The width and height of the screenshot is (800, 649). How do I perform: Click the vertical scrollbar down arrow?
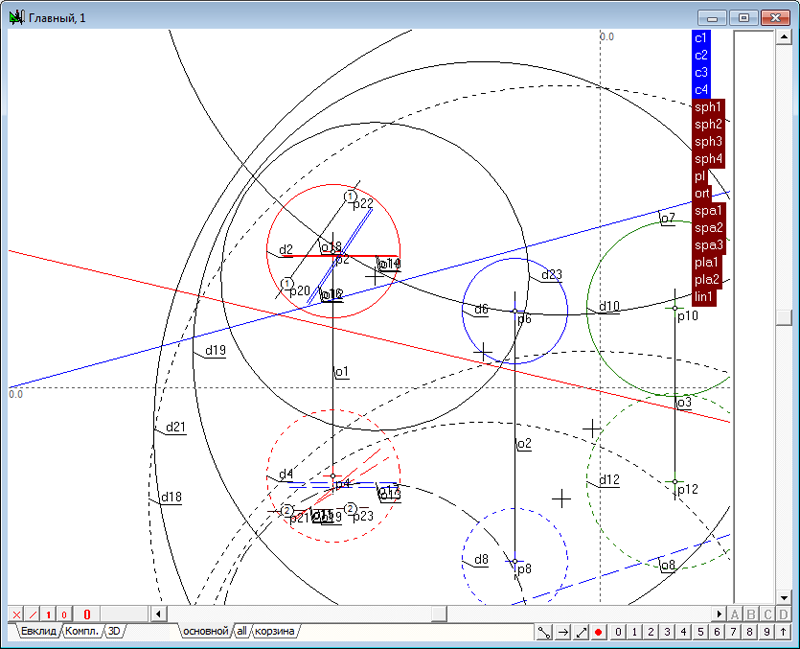[784, 597]
